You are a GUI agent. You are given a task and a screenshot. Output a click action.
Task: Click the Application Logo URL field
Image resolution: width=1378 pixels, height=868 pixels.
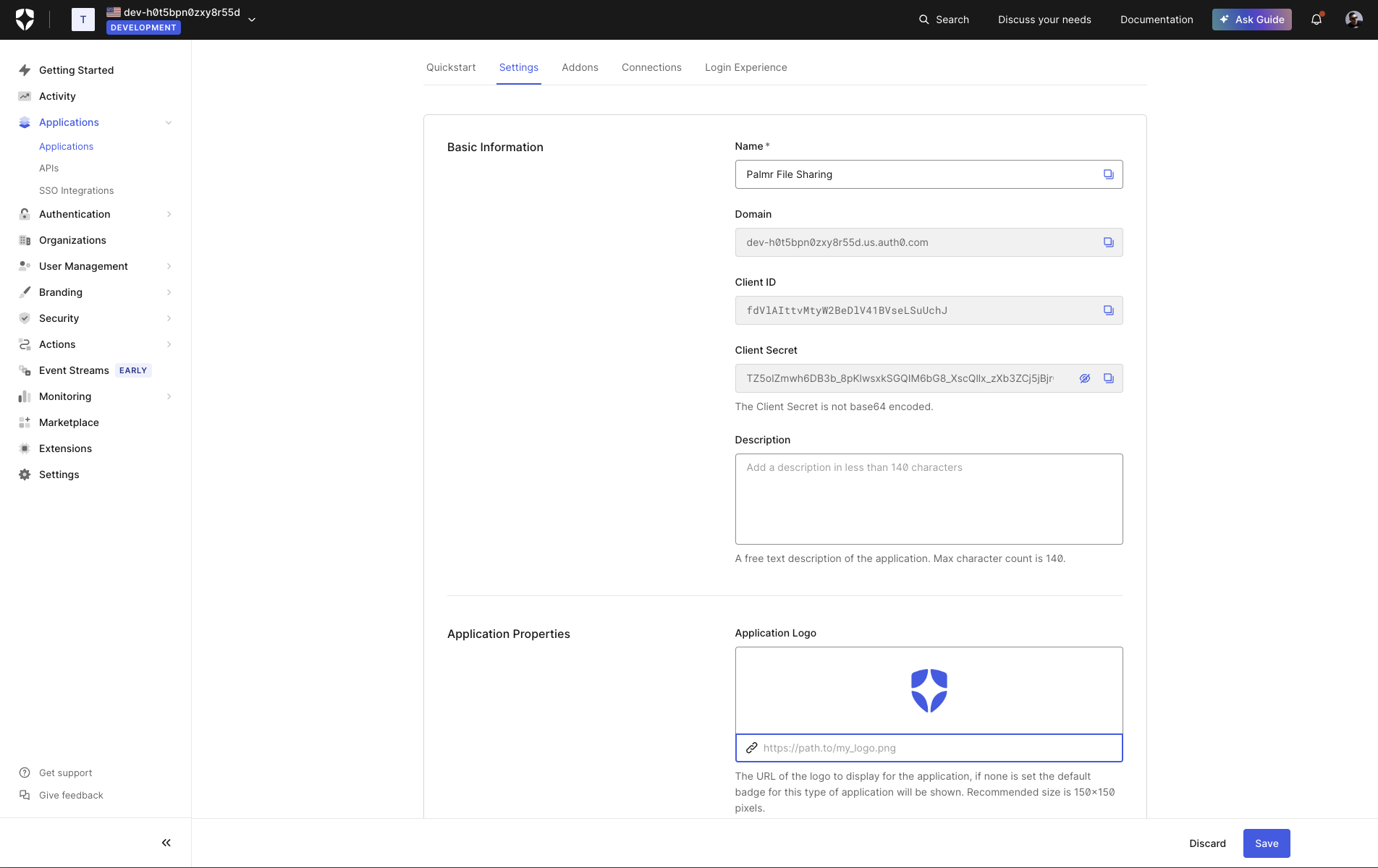pos(929,748)
